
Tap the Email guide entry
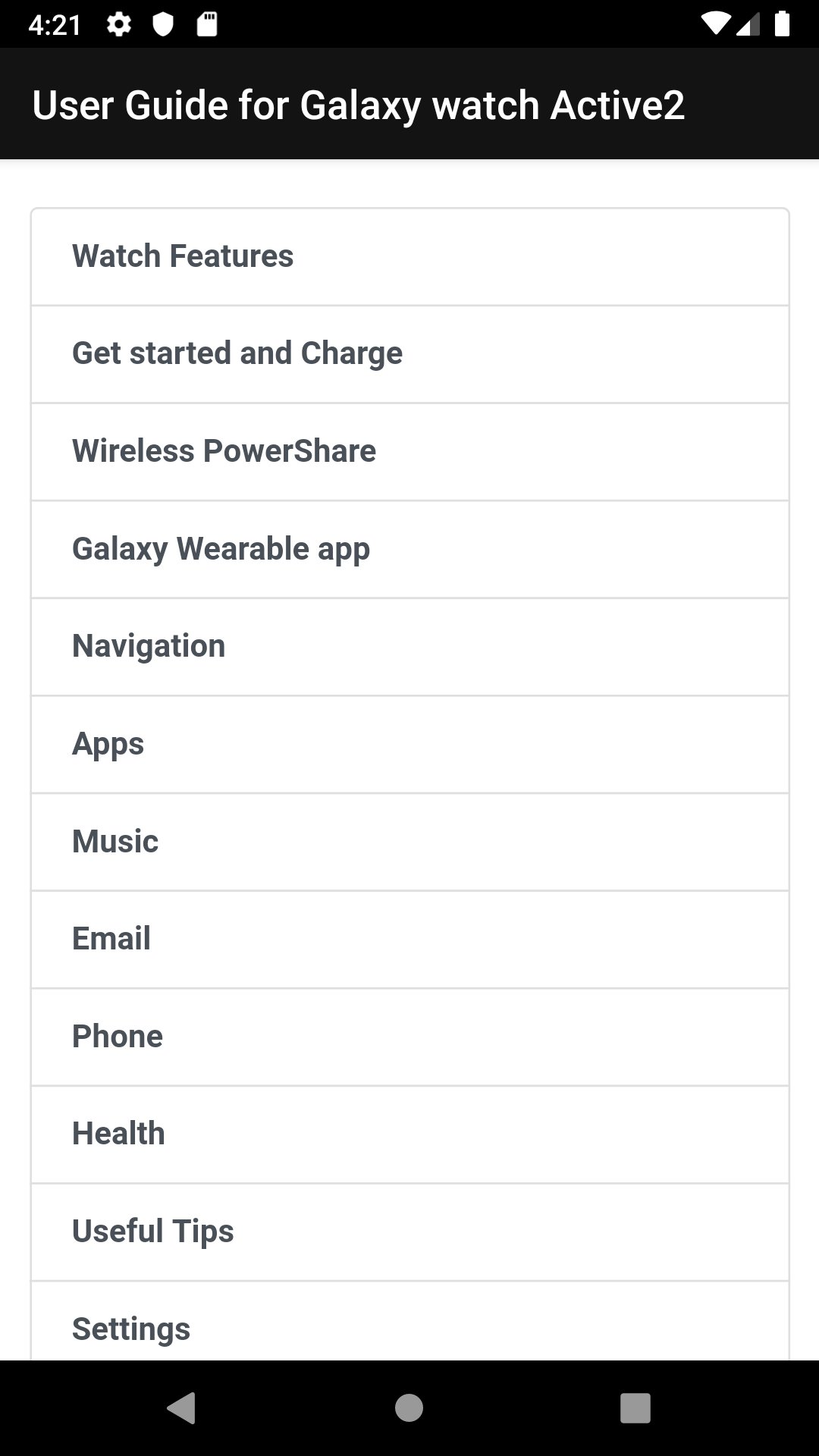point(409,939)
